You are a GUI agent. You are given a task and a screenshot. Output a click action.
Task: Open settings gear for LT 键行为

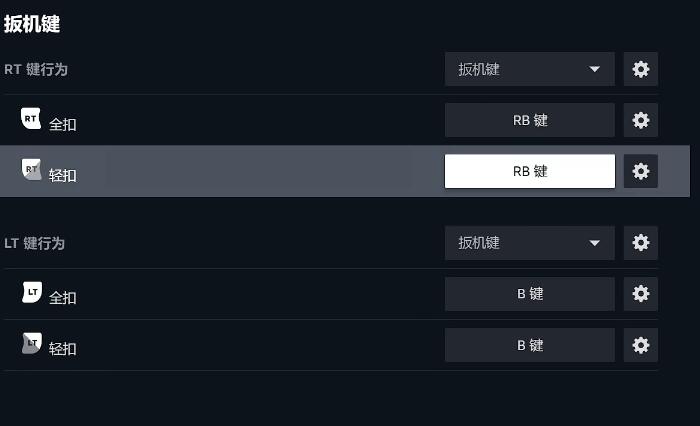point(641,242)
